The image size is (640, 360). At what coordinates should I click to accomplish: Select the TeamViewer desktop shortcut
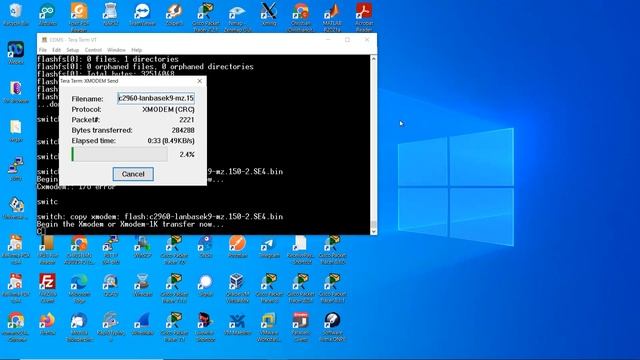tap(142, 14)
